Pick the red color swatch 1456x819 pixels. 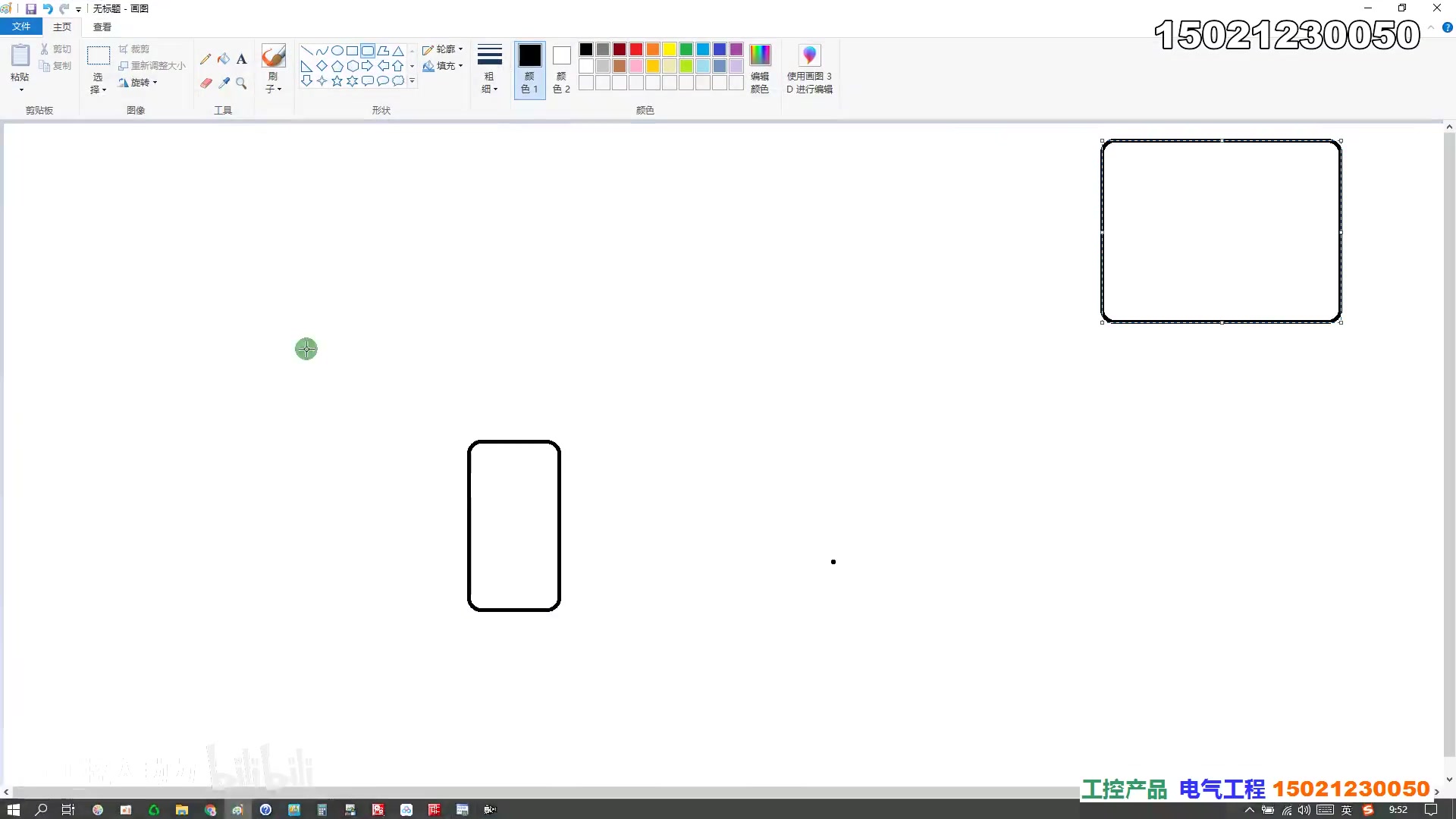pyautogui.click(x=636, y=49)
